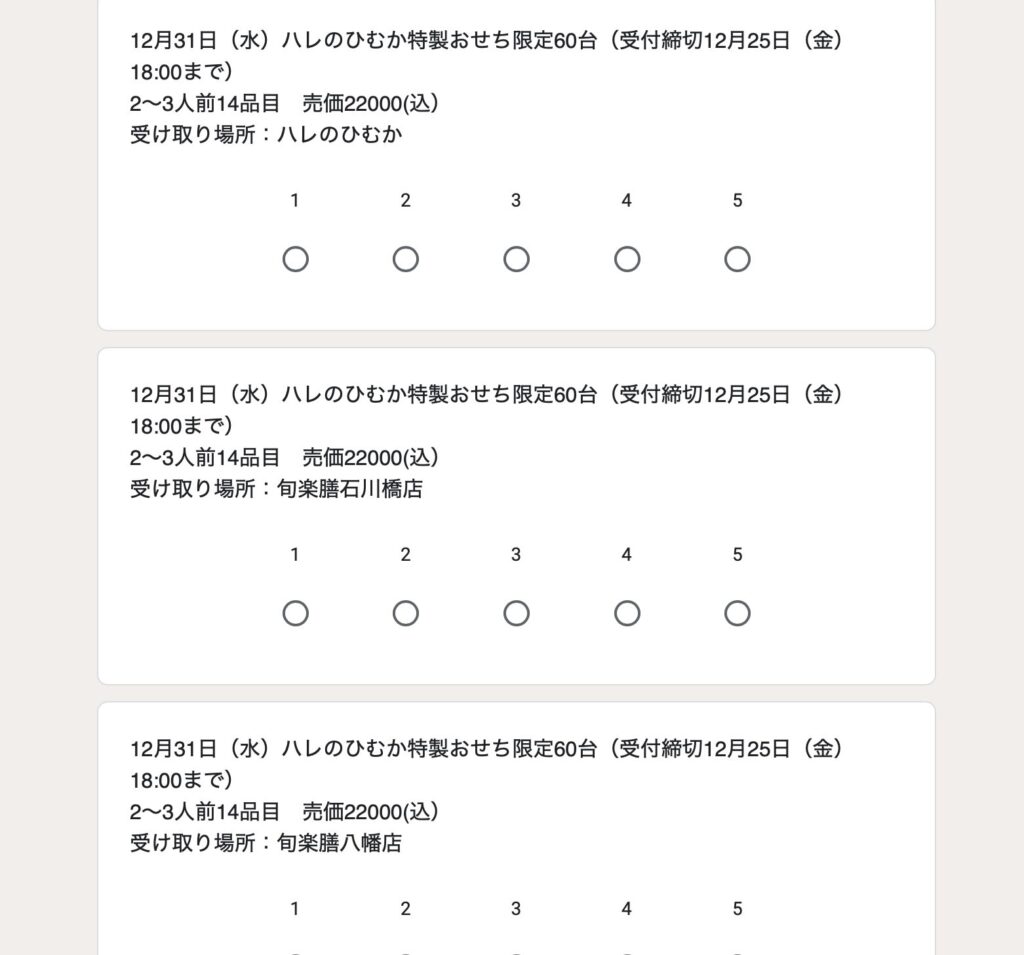This screenshot has width=1024, height=955.
Task: Select option 1 for ハレのひむか pickup
Action: pos(295,260)
